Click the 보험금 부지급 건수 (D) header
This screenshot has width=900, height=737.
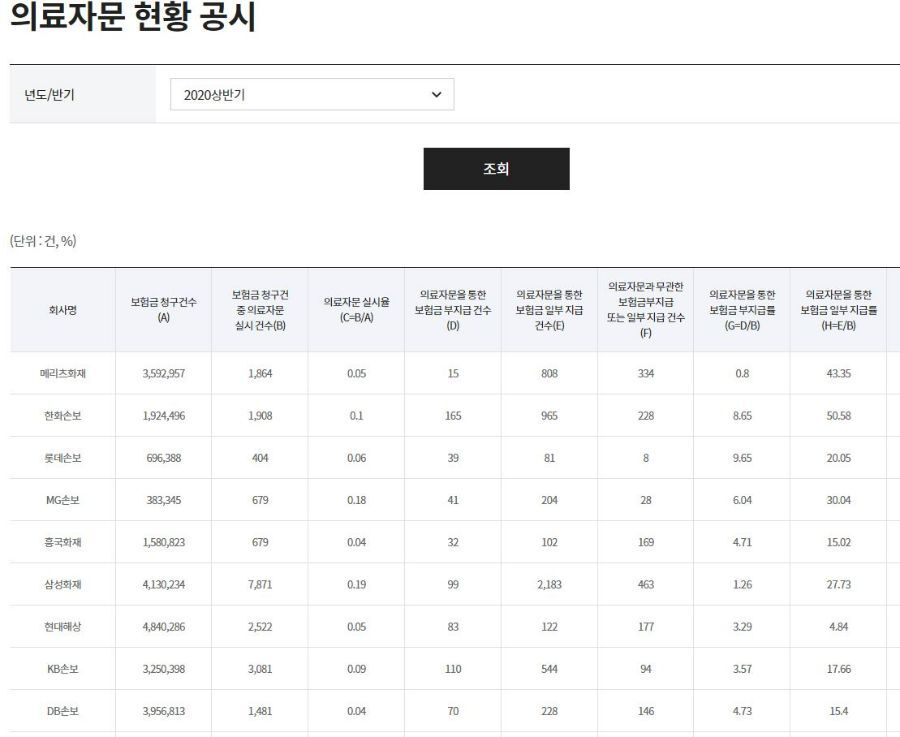pos(453,310)
